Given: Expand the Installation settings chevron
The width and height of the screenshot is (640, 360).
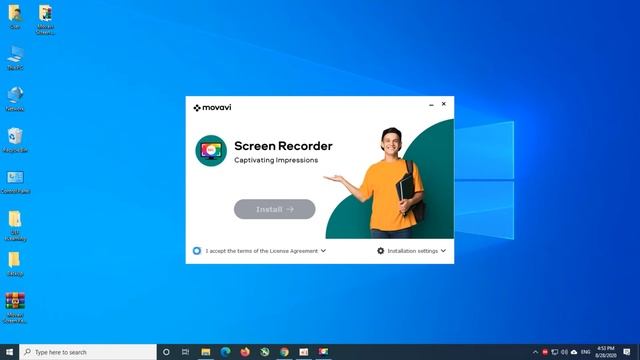Looking at the screenshot, I should 443,251.
